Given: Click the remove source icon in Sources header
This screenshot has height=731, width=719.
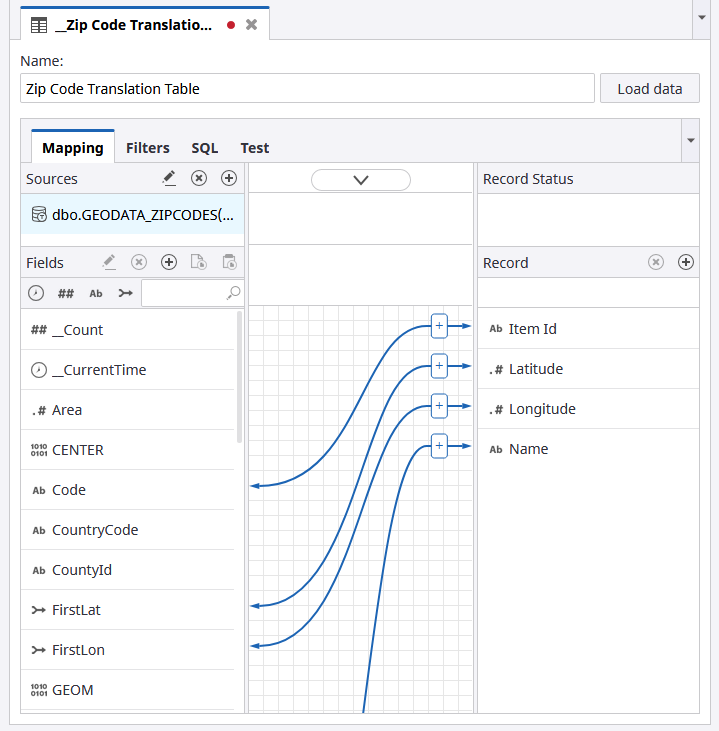Looking at the screenshot, I should 199,178.
